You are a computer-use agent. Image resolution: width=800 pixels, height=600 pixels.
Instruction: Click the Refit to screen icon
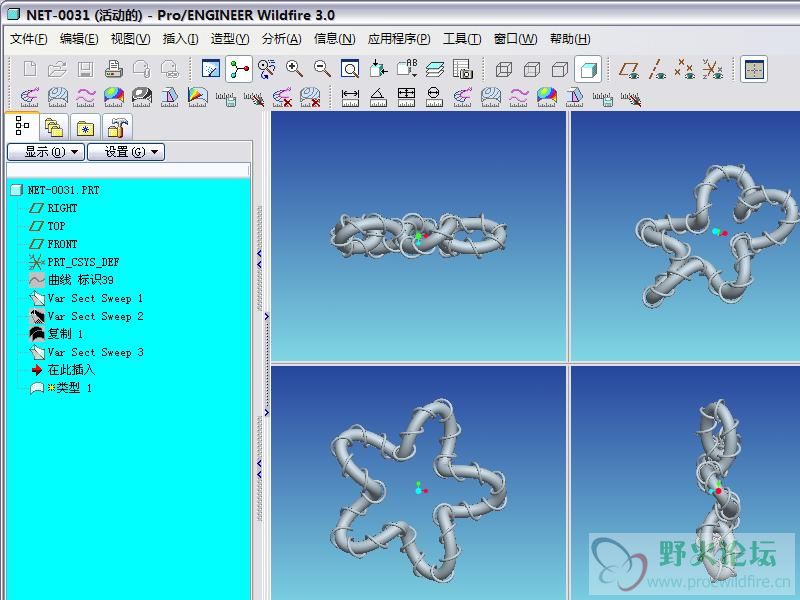[x=350, y=68]
